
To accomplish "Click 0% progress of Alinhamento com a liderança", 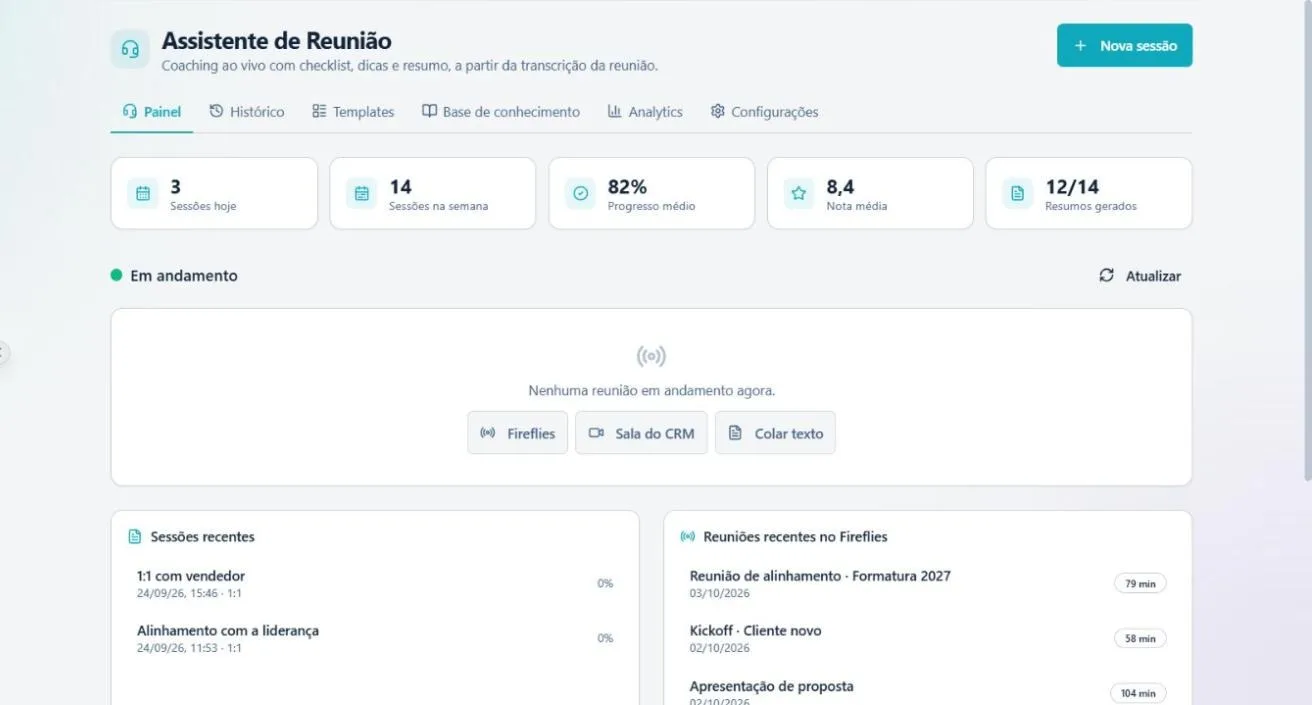I will 605,639.
